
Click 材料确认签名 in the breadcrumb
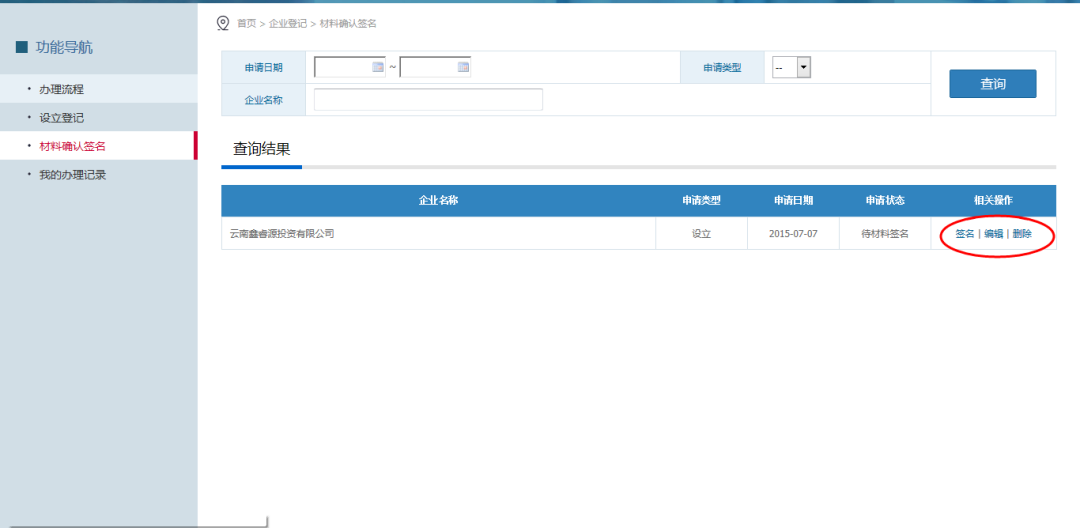pos(349,23)
